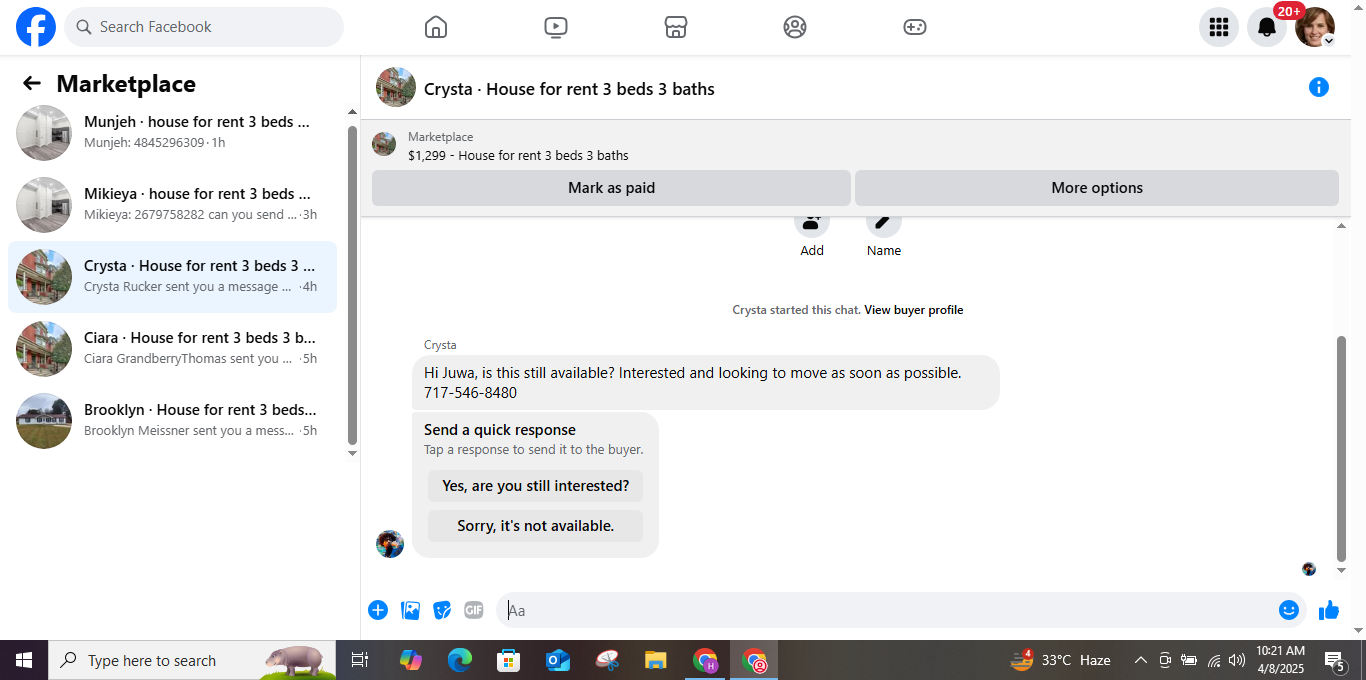The image size is (1366, 680).
Task: Attach a photo using the image icon
Action: tap(410, 610)
